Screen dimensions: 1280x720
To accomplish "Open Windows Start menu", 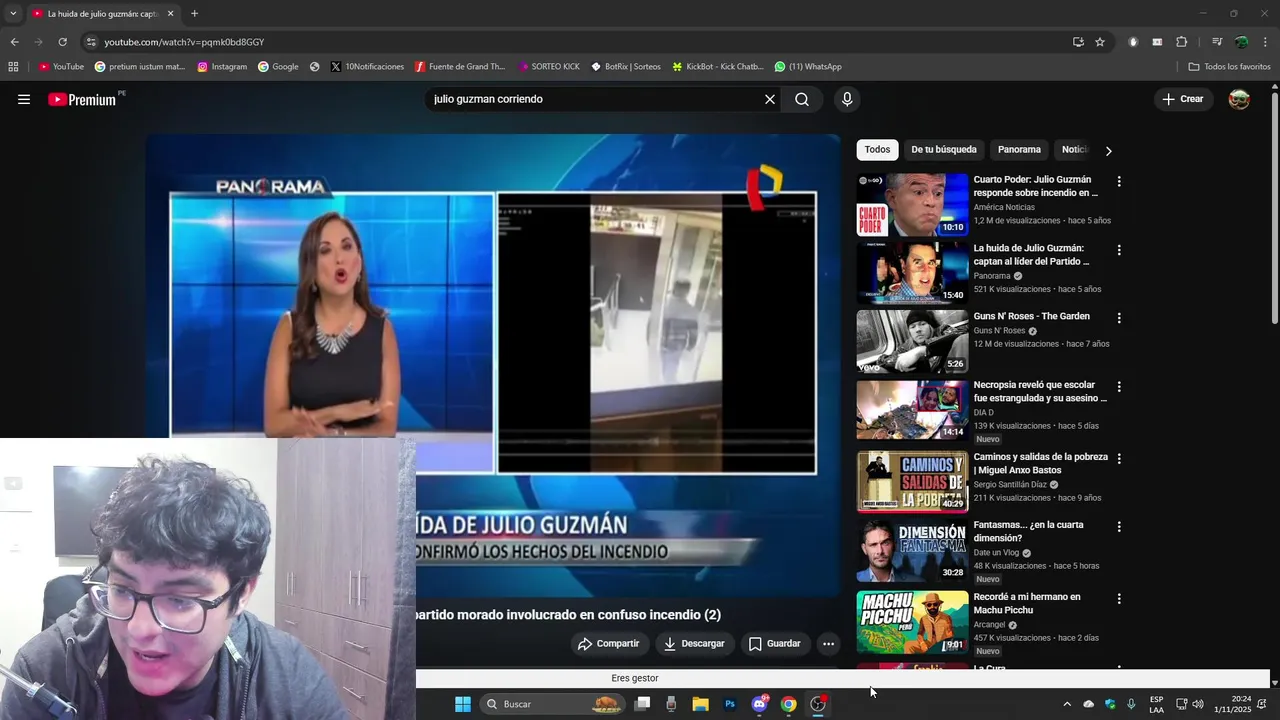I will click(x=463, y=704).
